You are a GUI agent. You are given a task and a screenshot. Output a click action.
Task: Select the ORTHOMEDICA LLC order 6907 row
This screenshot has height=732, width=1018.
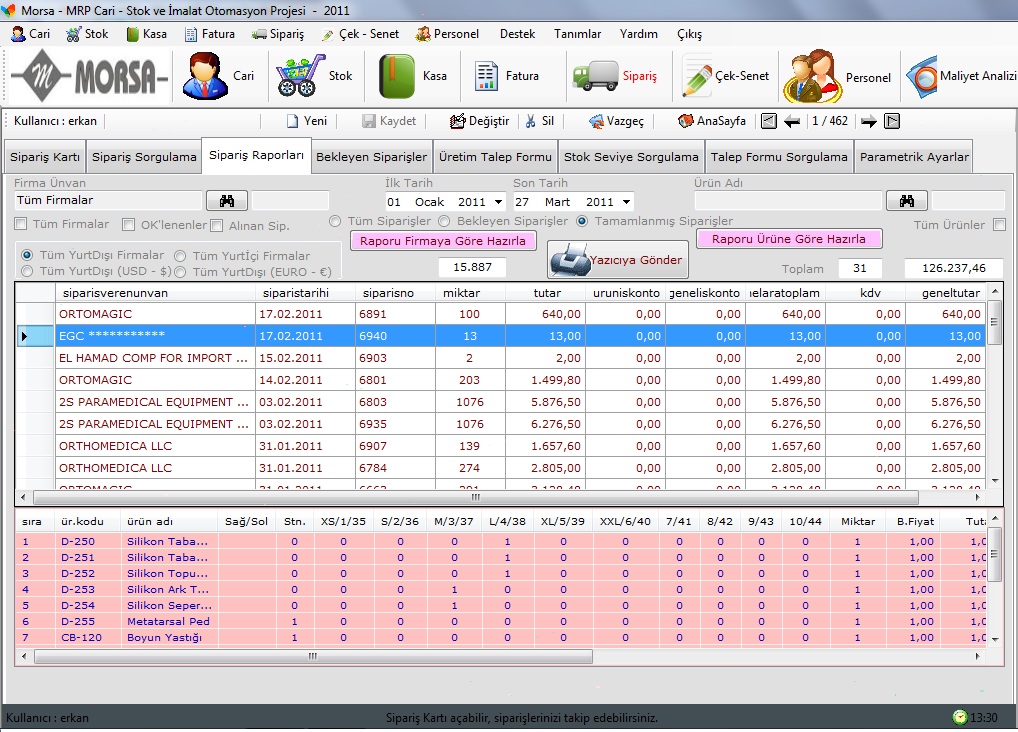coord(500,446)
